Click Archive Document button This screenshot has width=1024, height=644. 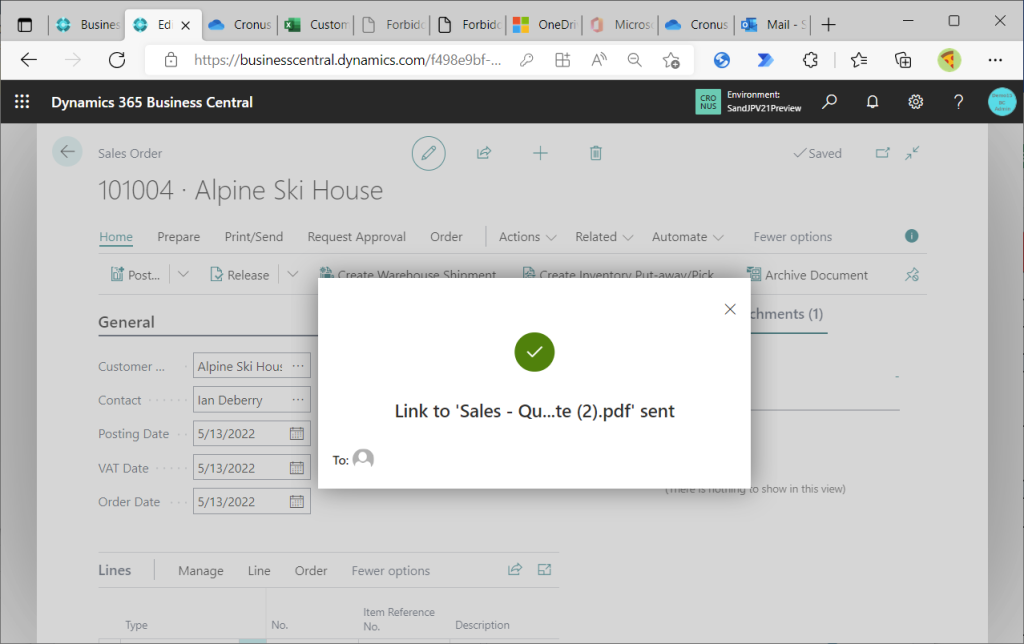pyautogui.click(x=806, y=275)
